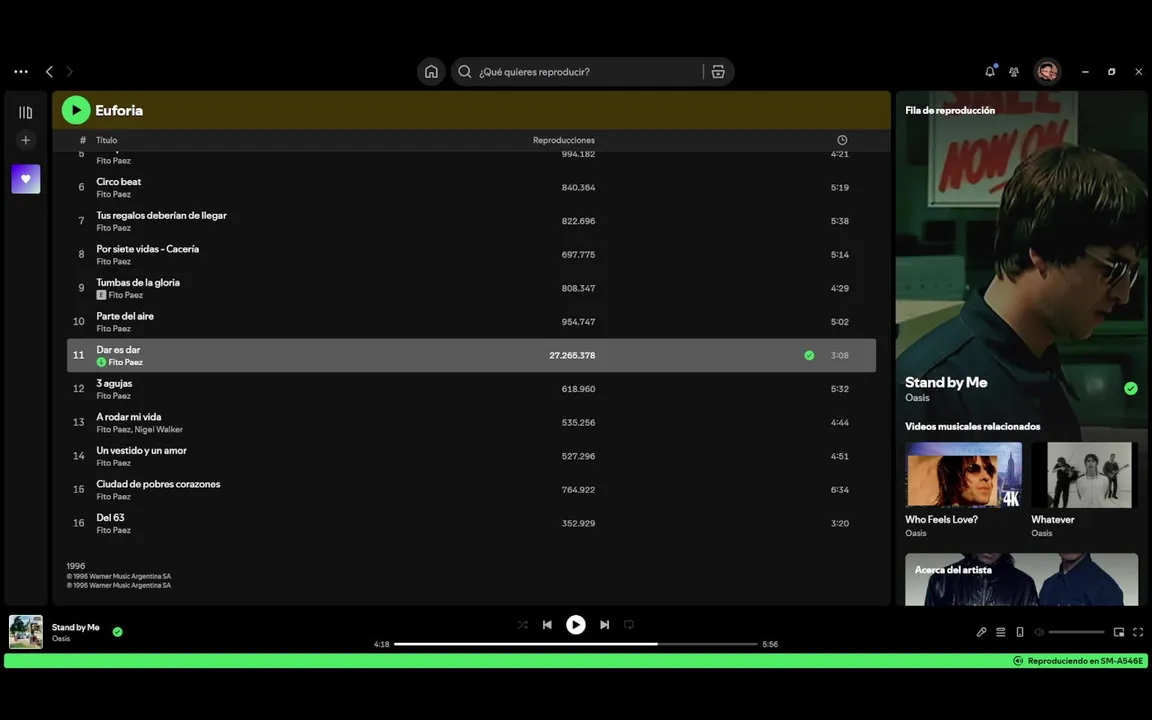
Task: Select the Tumbas de la gloria track
Action: pyautogui.click(x=471, y=288)
